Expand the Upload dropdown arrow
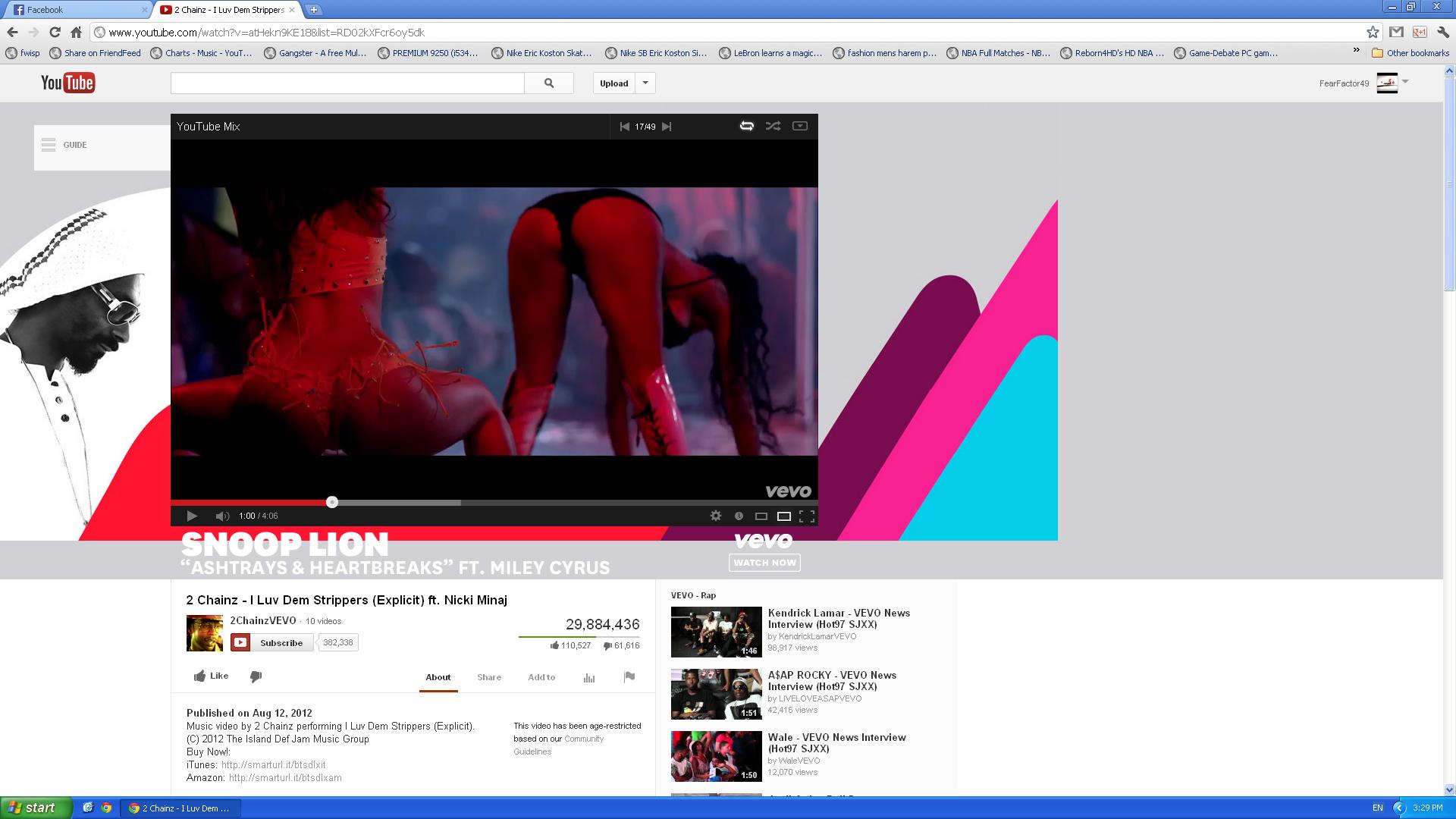Viewport: 1456px width, 819px height. click(645, 83)
